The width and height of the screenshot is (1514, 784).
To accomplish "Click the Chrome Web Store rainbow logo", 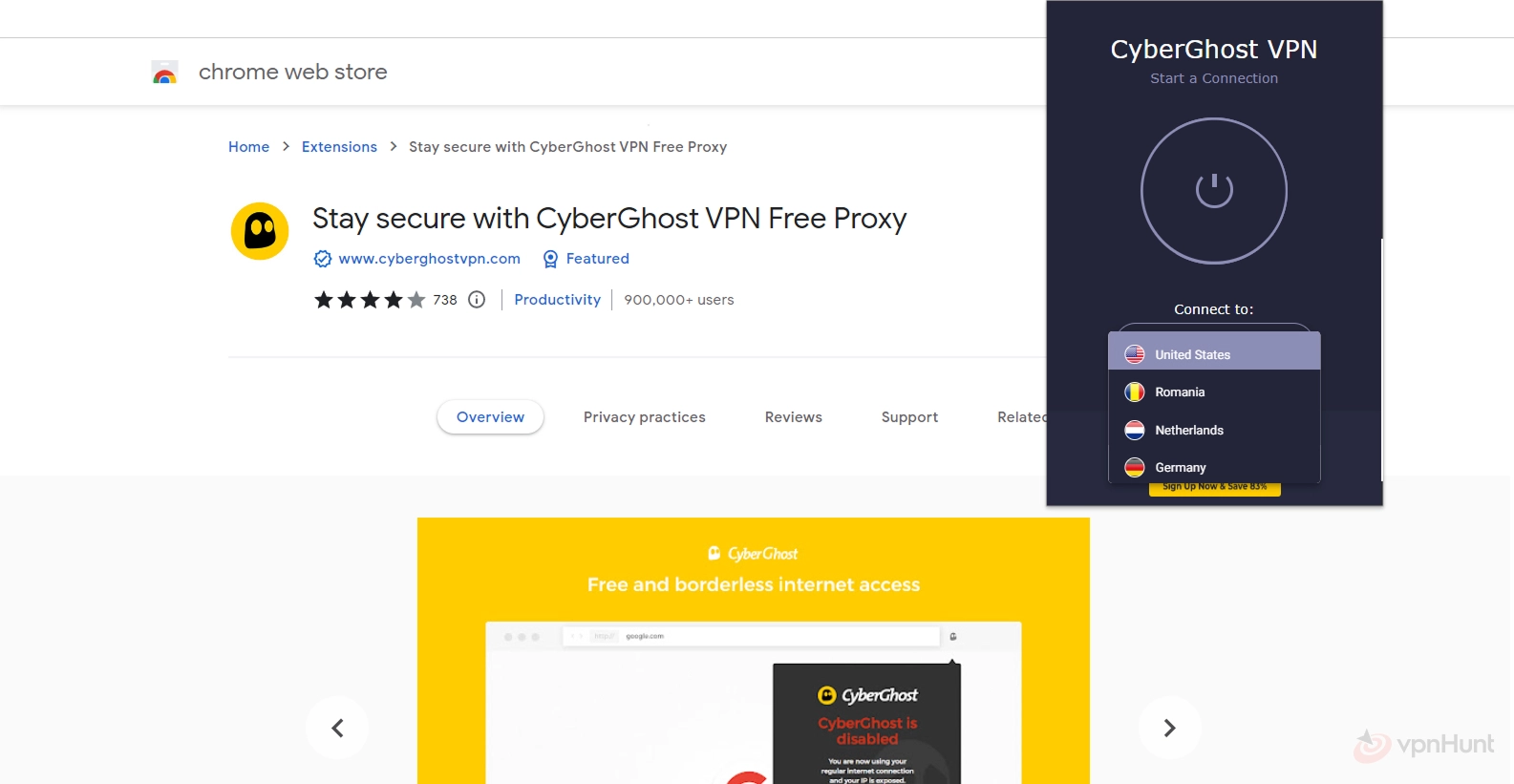I will click(164, 73).
